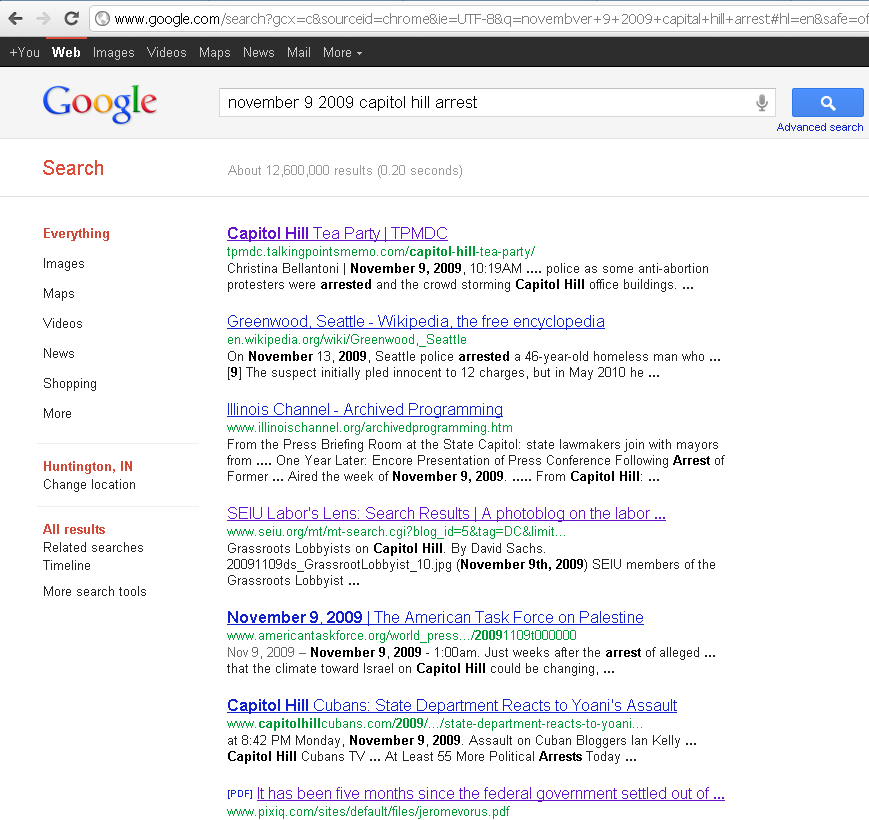Click the microphone voice search icon

pyautogui.click(x=762, y=102)
